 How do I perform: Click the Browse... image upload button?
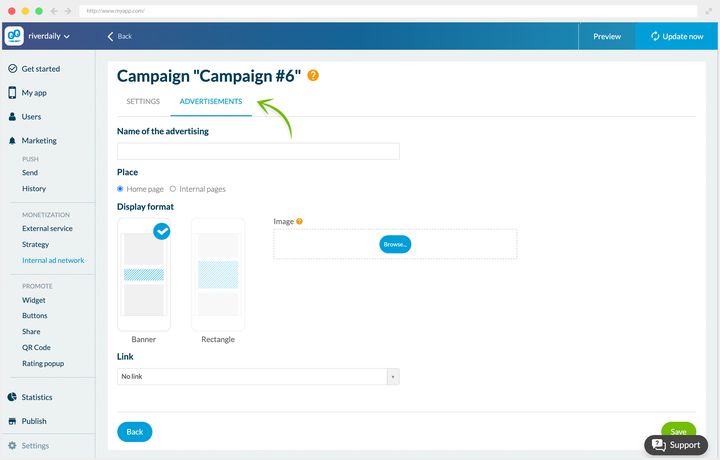(x=395, y=244)
